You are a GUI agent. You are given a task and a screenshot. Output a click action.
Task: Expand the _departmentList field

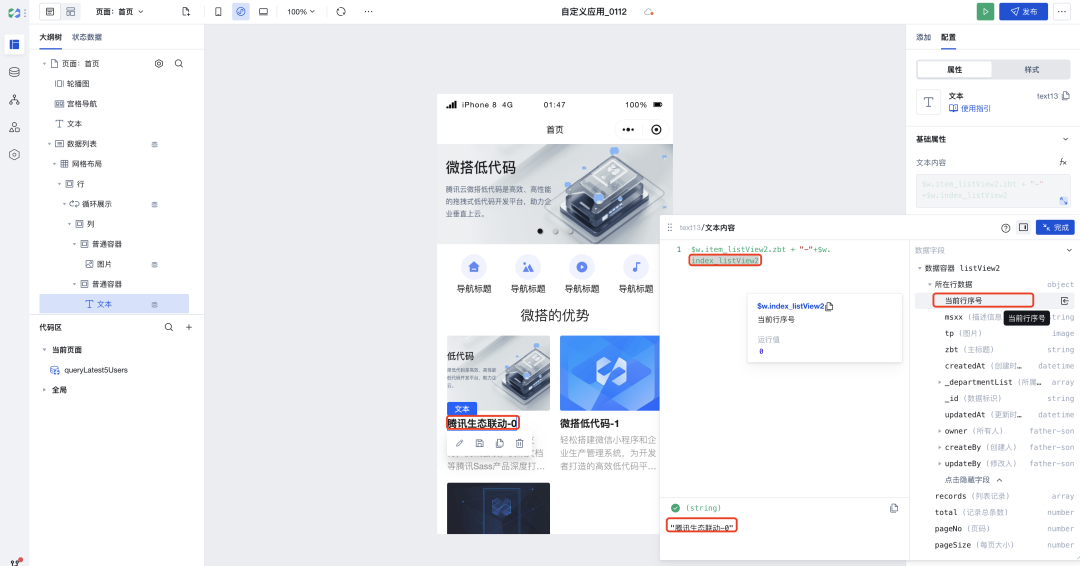click(x=939, y=382)
